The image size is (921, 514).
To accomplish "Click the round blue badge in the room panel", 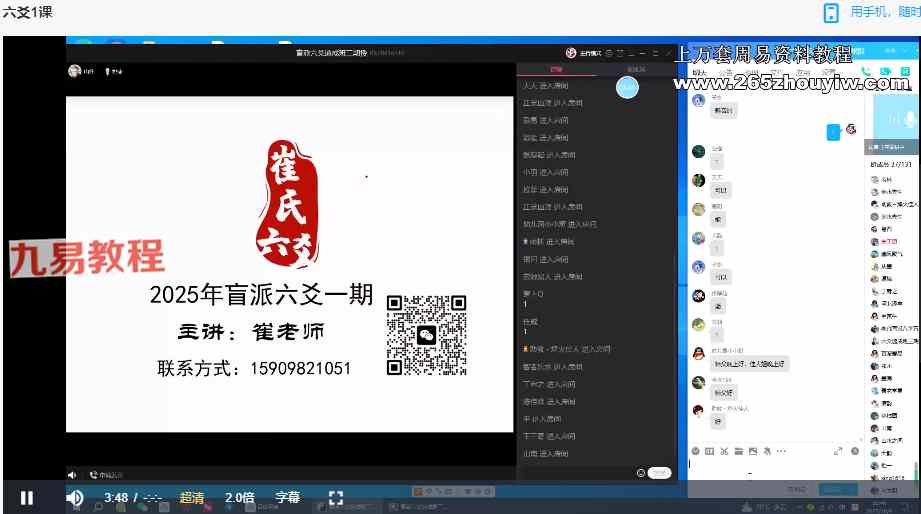I will click(627, 88).
